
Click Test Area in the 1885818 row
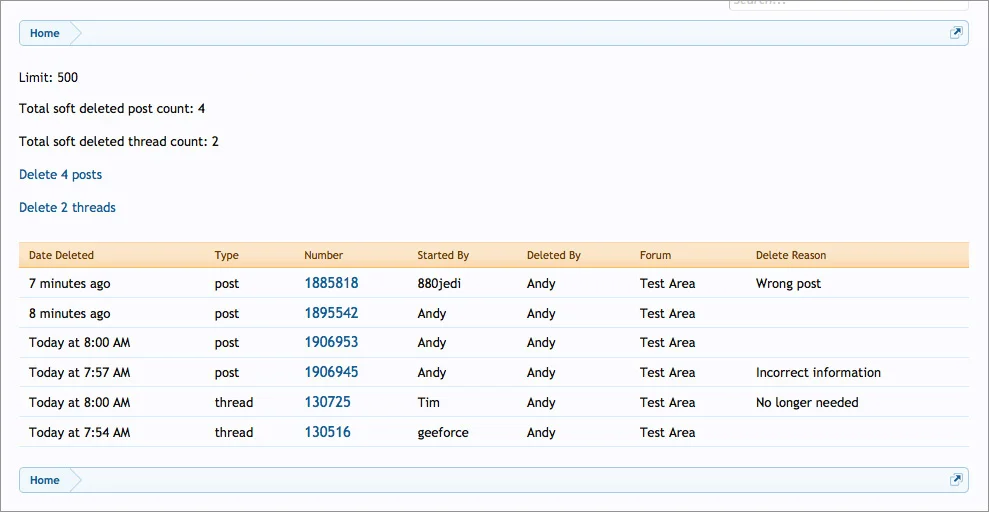pyautogui.click(x=667, y=284)
